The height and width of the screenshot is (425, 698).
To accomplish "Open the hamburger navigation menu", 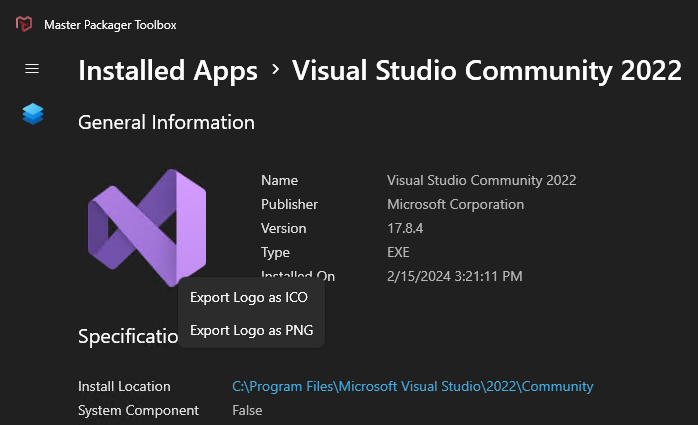I will point(32,69).
